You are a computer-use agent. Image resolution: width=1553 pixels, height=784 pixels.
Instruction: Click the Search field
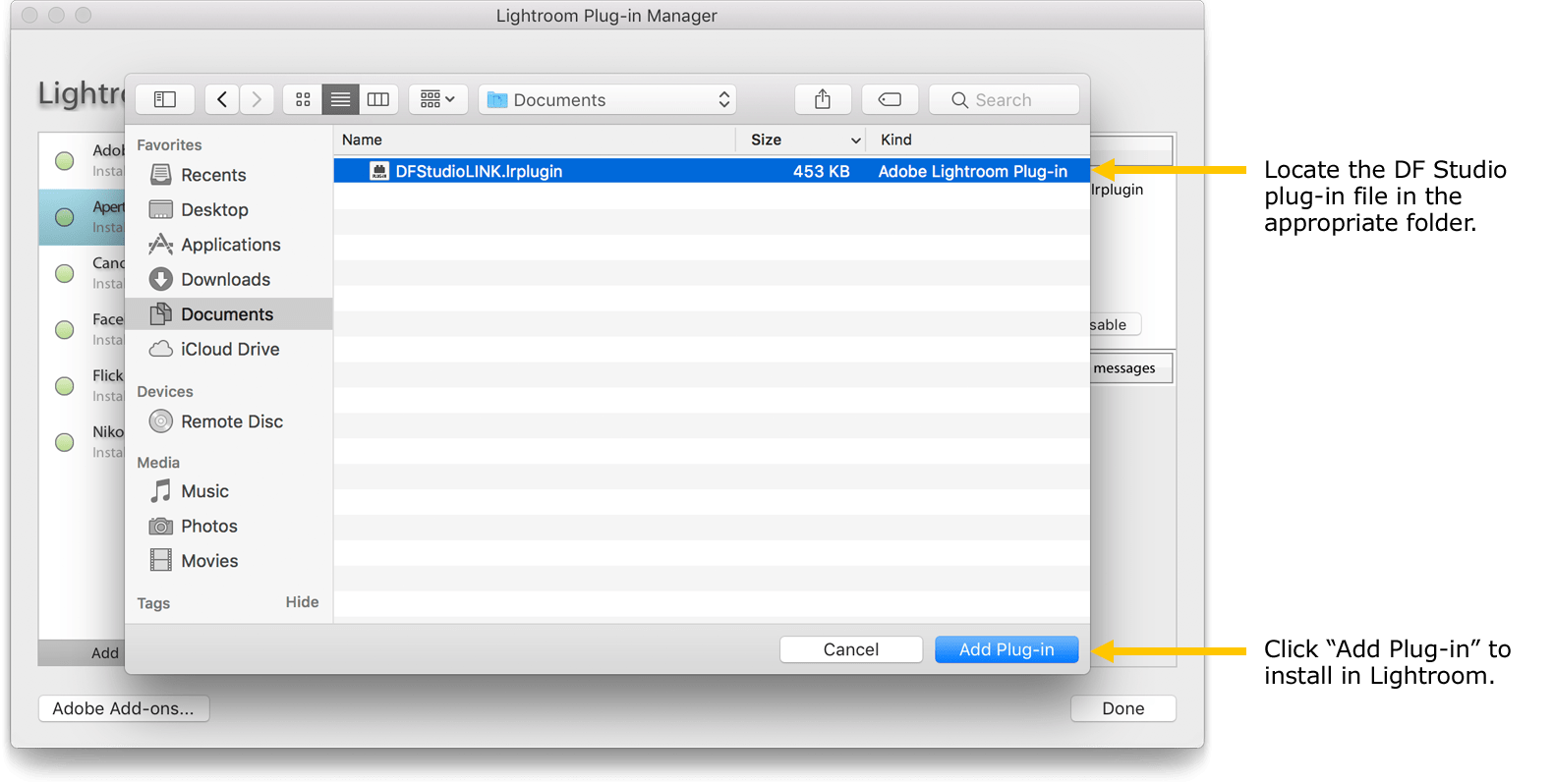pos(1004,99)
